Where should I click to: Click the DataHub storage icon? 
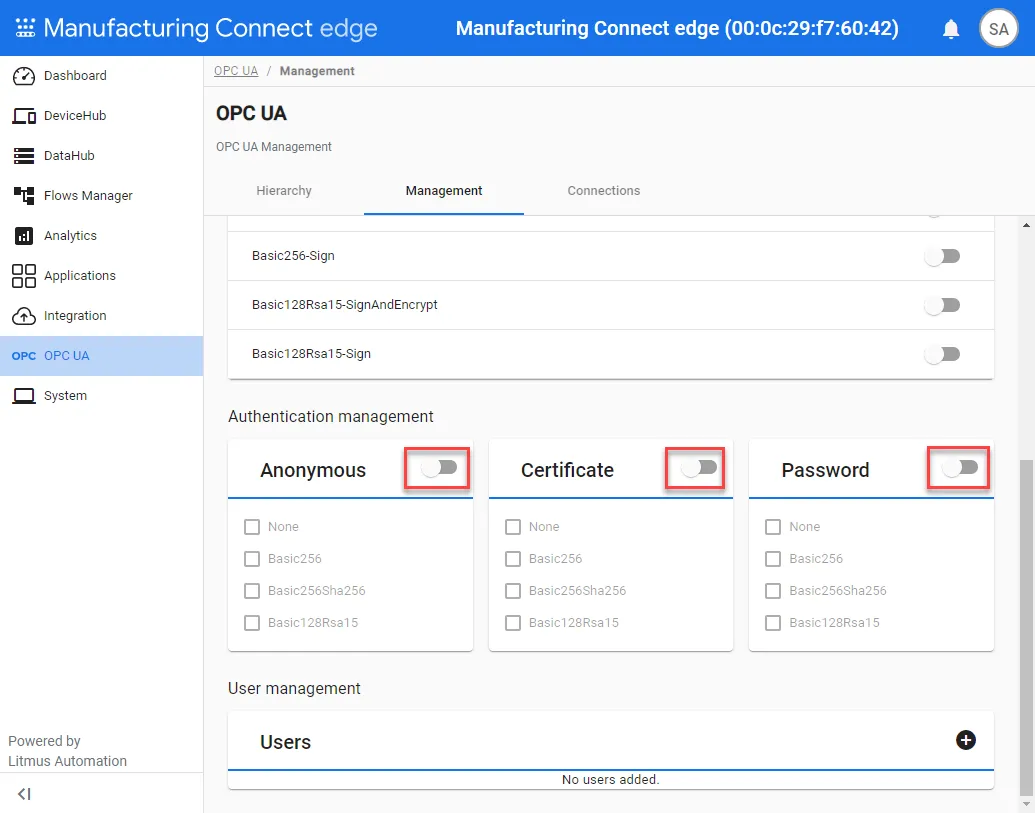tap(24, 156)
